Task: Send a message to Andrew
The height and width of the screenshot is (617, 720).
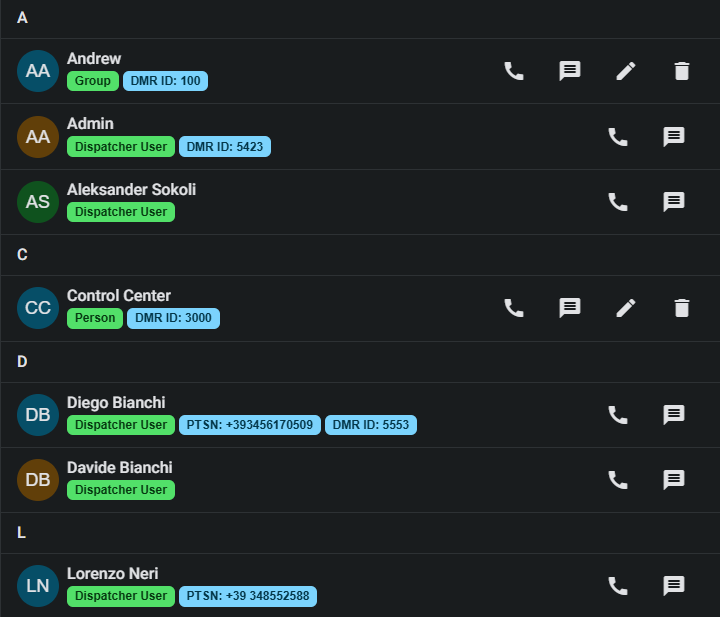Action: [570, 71]
